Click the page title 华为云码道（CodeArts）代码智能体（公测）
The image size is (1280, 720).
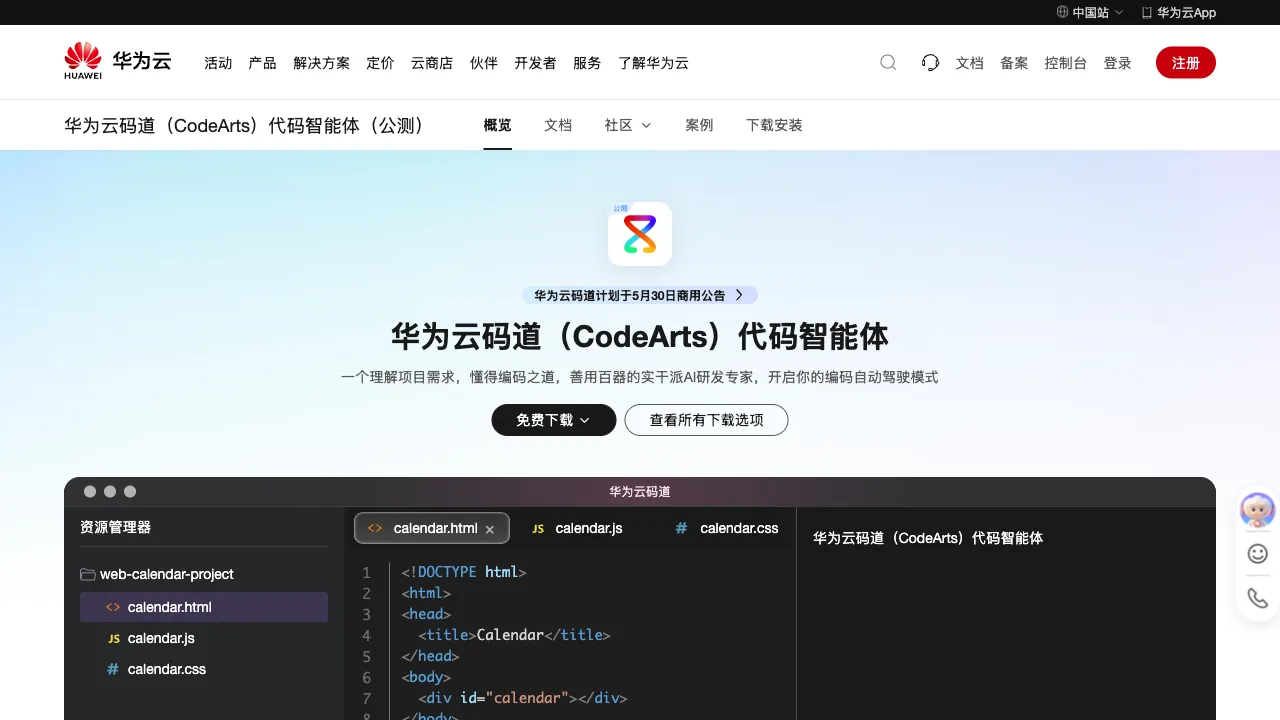248,125
